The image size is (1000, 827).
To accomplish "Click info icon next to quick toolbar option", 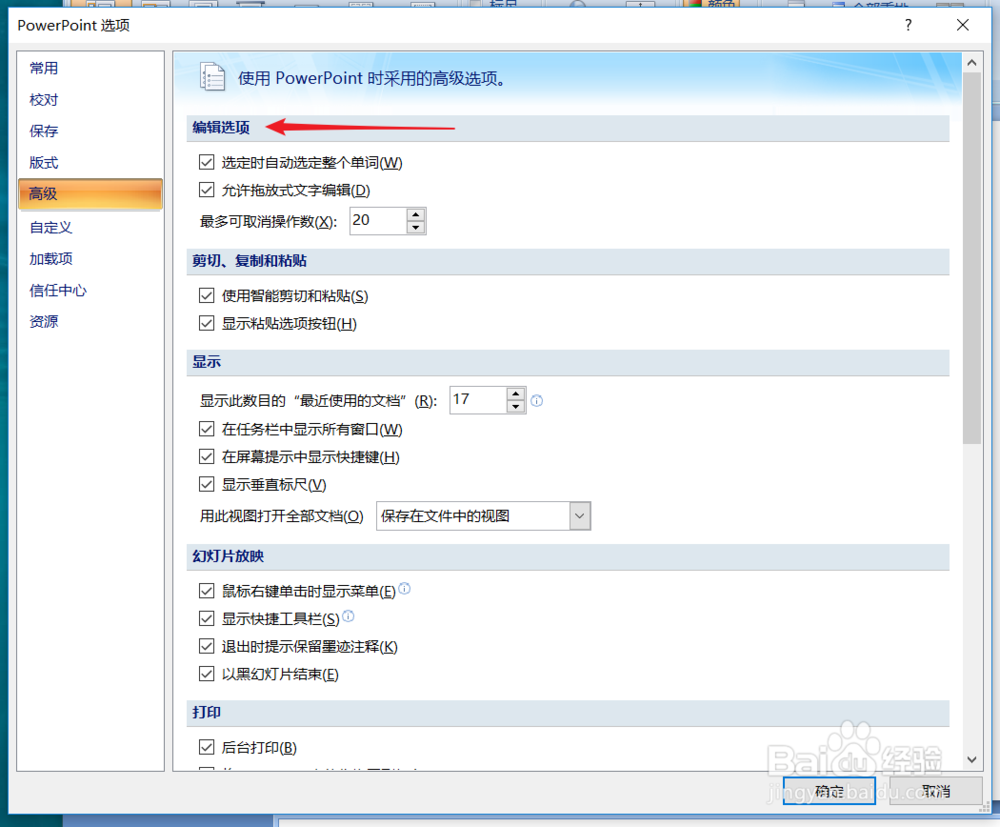I will [x=348, y=615].
